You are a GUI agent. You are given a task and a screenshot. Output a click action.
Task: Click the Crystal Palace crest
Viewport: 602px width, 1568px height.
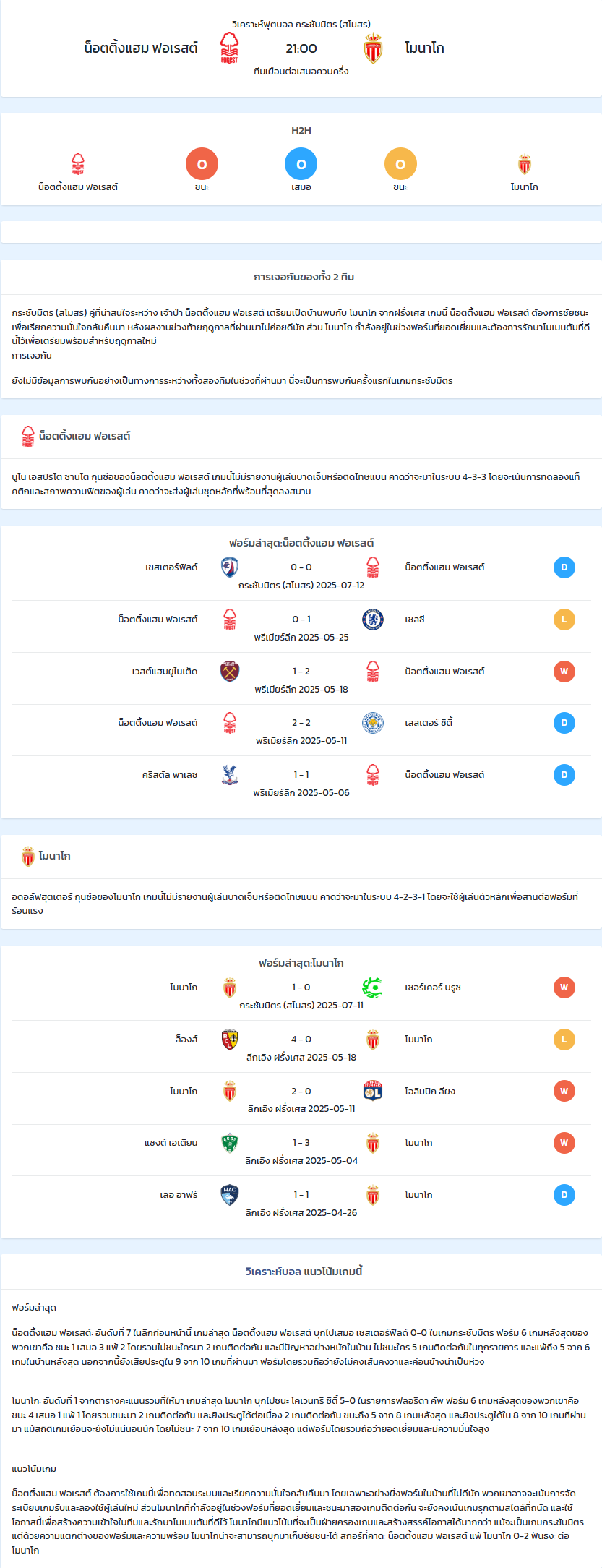(230, 775)
